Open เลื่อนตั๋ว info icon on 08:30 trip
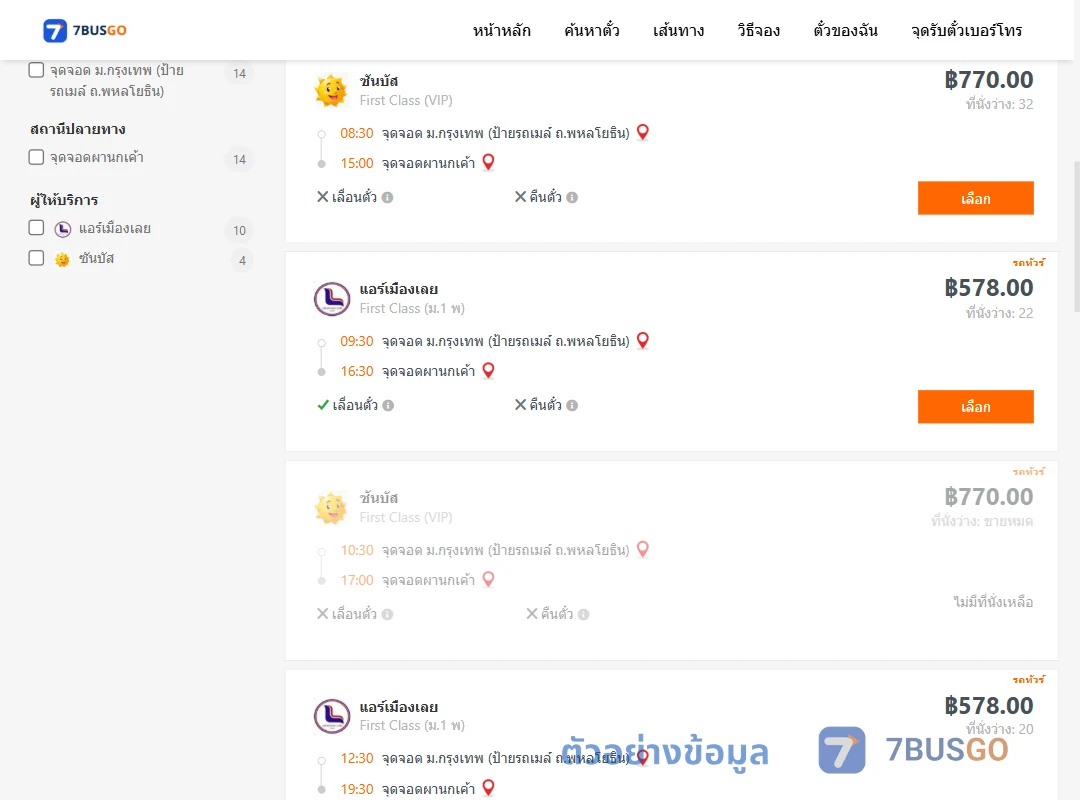The width and height of the screenshot is (1080, 800). click(x=388, y=198)
